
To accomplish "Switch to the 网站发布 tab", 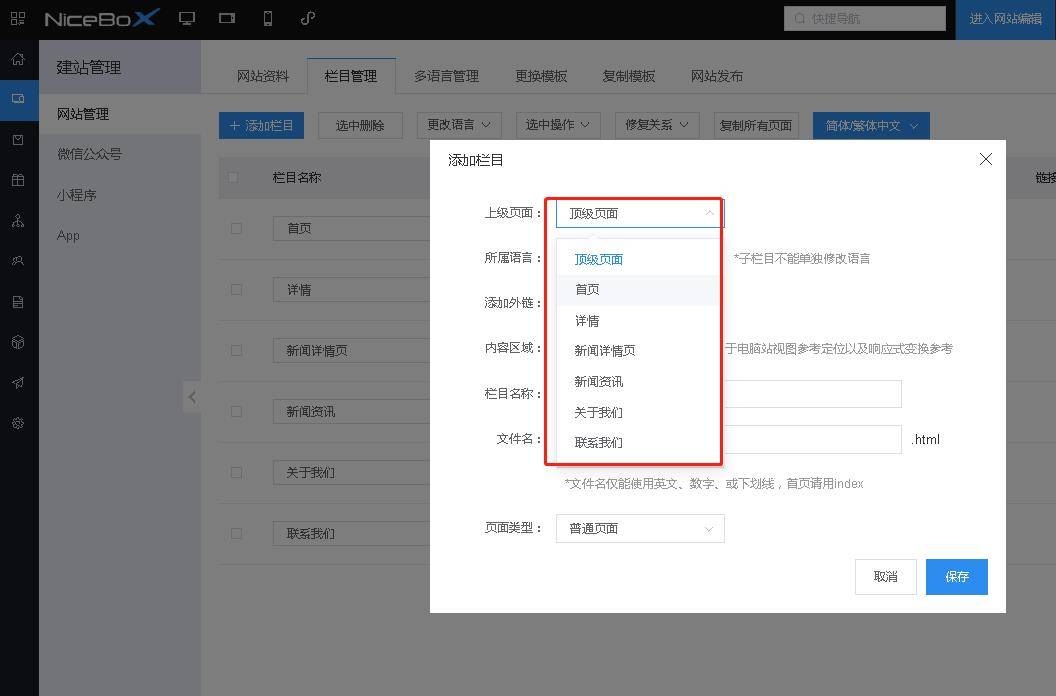I will [x=715, y=75].
